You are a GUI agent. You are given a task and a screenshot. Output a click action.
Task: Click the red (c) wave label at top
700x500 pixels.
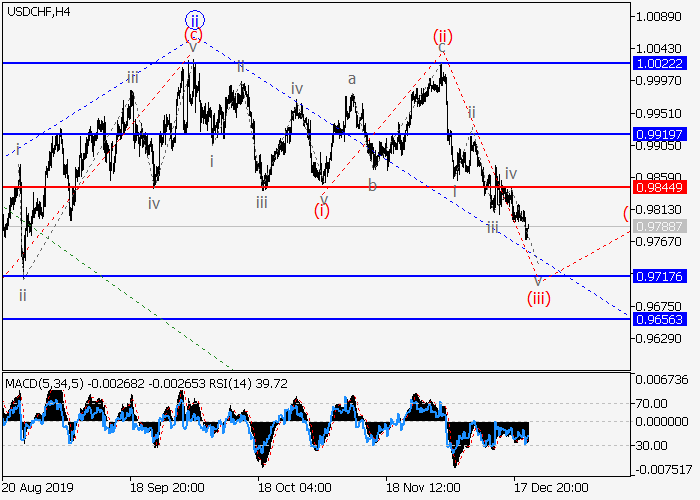(193, 36)
